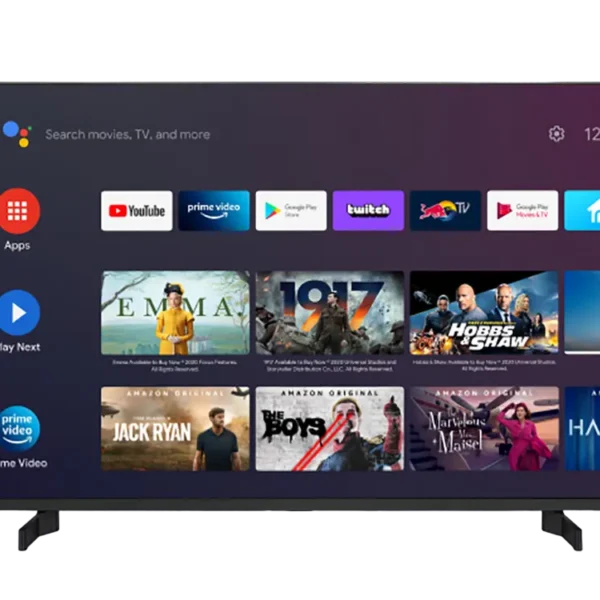This screenshot has width=600, height=600.
Task: Click the Prime Video row label
Action: click(23, 463)
